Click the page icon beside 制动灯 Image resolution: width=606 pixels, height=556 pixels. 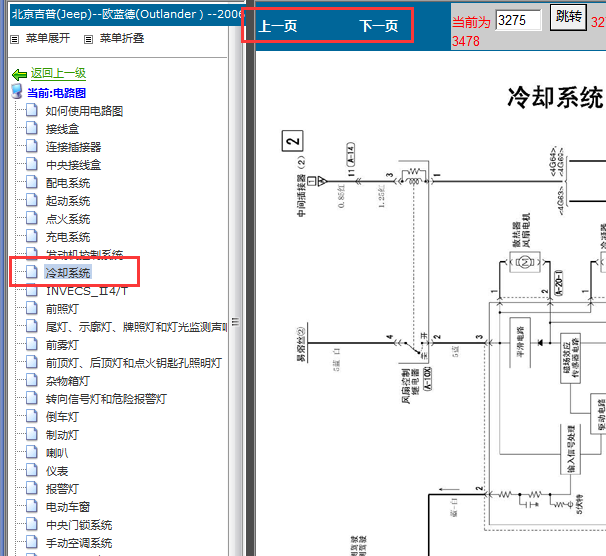pos(32,434)
